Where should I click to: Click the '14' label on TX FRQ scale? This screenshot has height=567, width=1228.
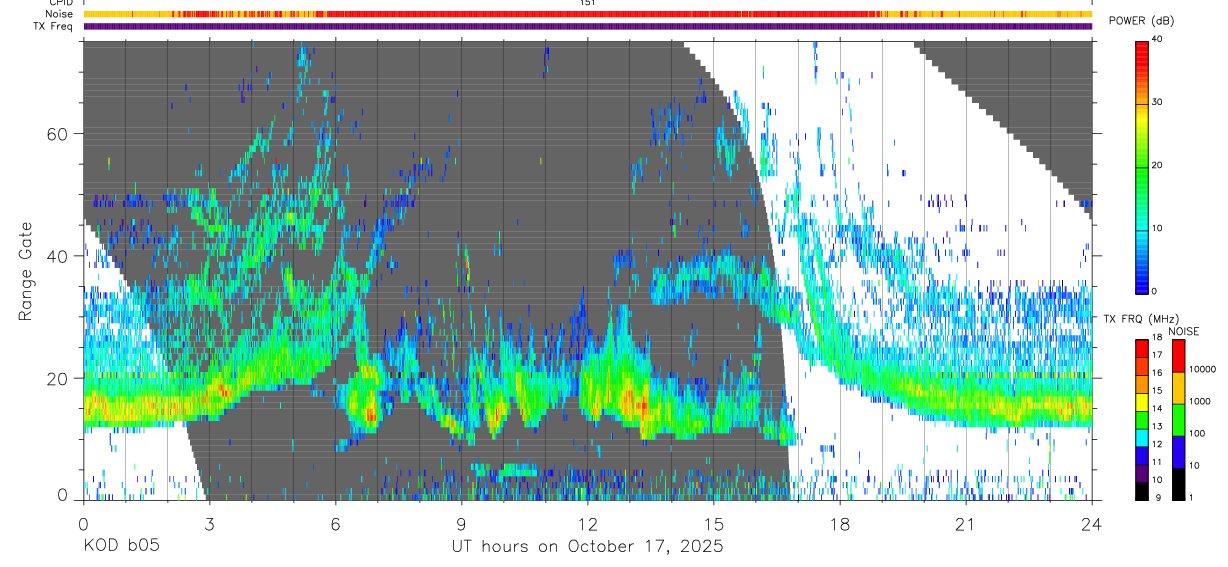coord(1157,409)
